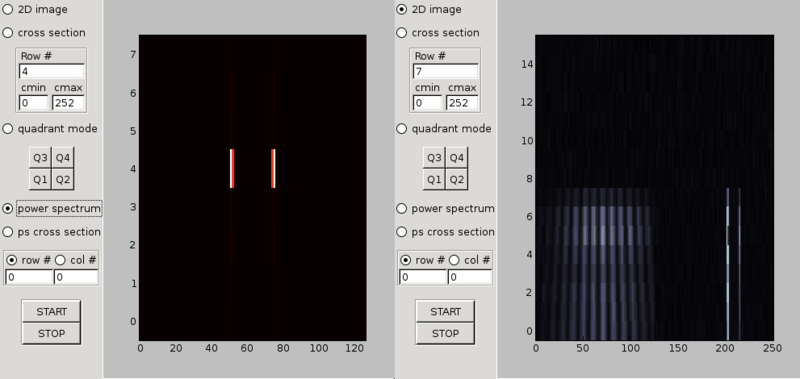Focus cmax field in left panel
This screenshot has width=800, height=379.
[x=68, y=103]
